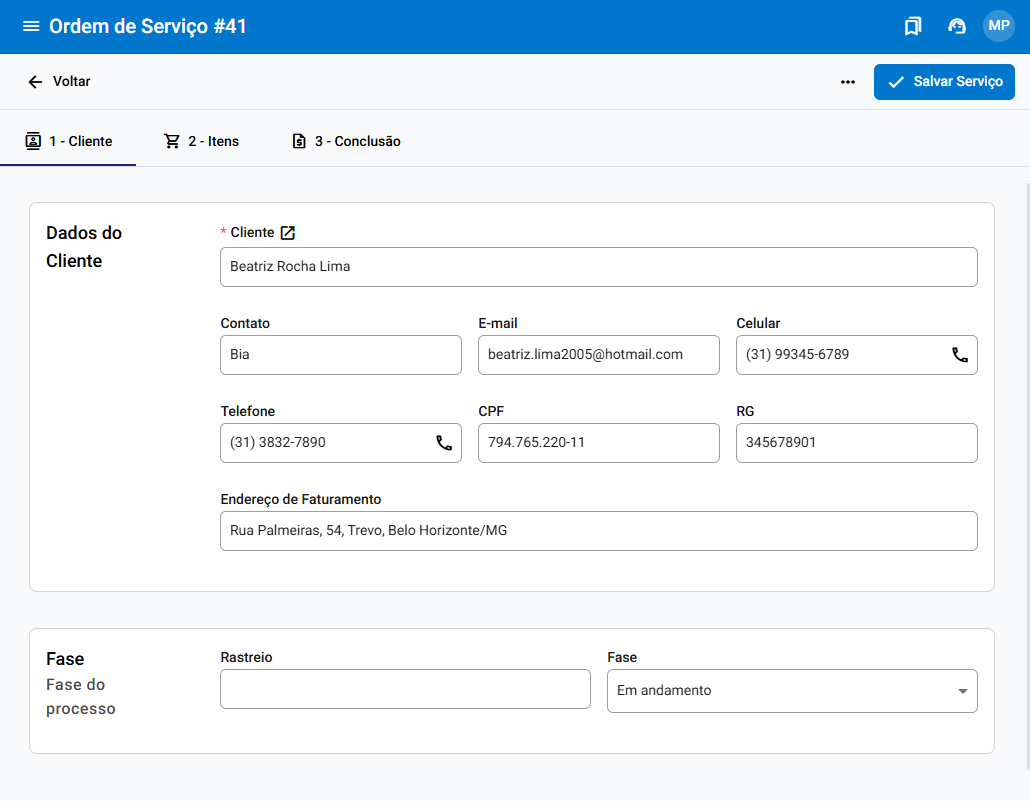Expand the Fase dropdown showing Em andamento
1030x801 pixels.
791,691
